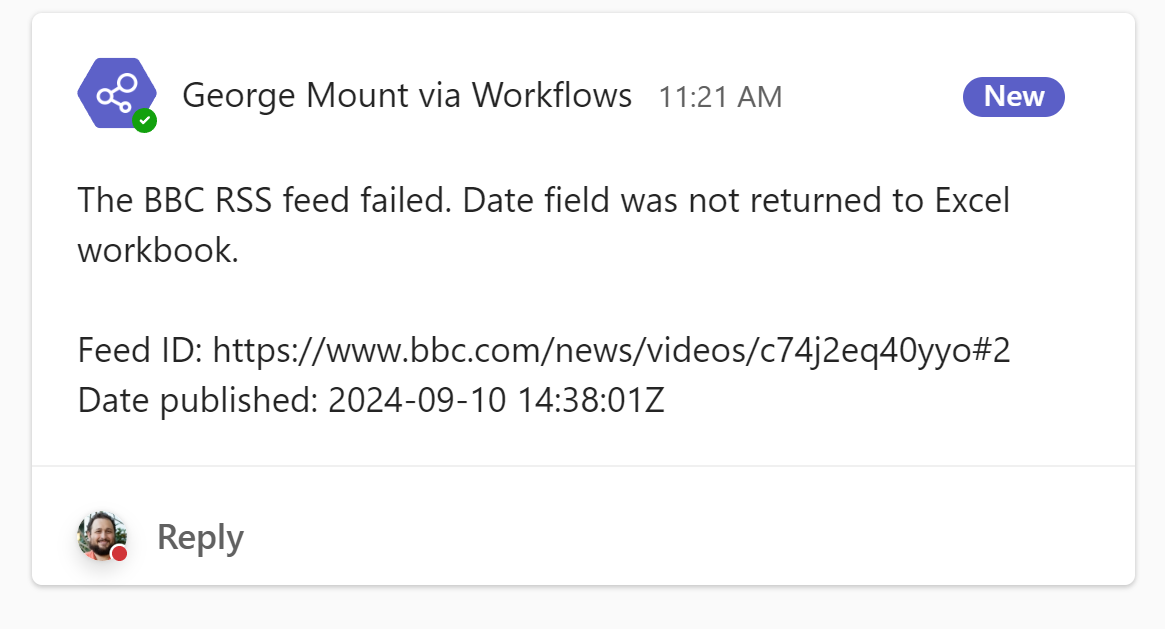Click the "George Mount" sender name
Image resolution: width=1165 pixels, height=629 pixels.
(296, 96)
